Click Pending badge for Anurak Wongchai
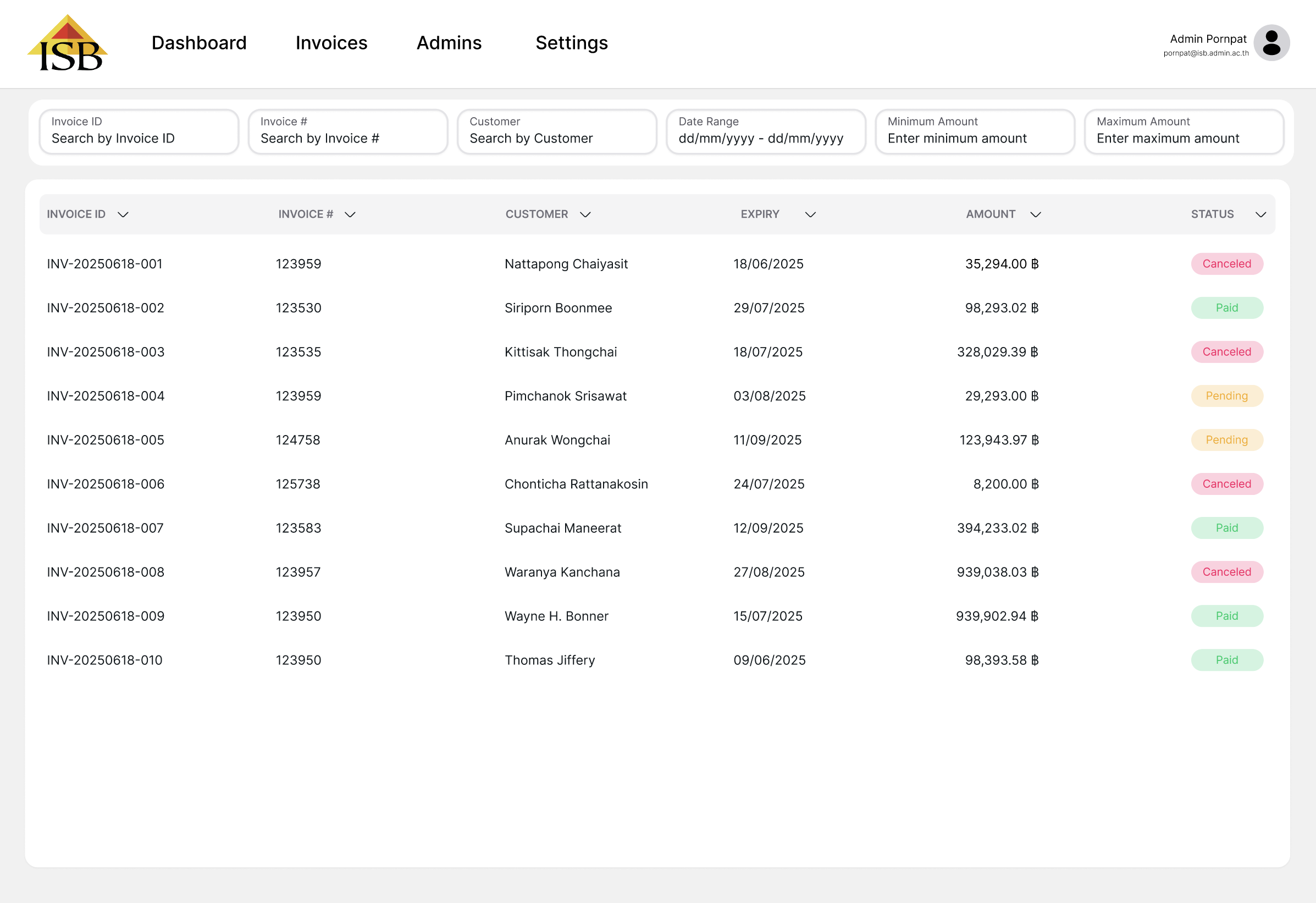 (1226, 440)
